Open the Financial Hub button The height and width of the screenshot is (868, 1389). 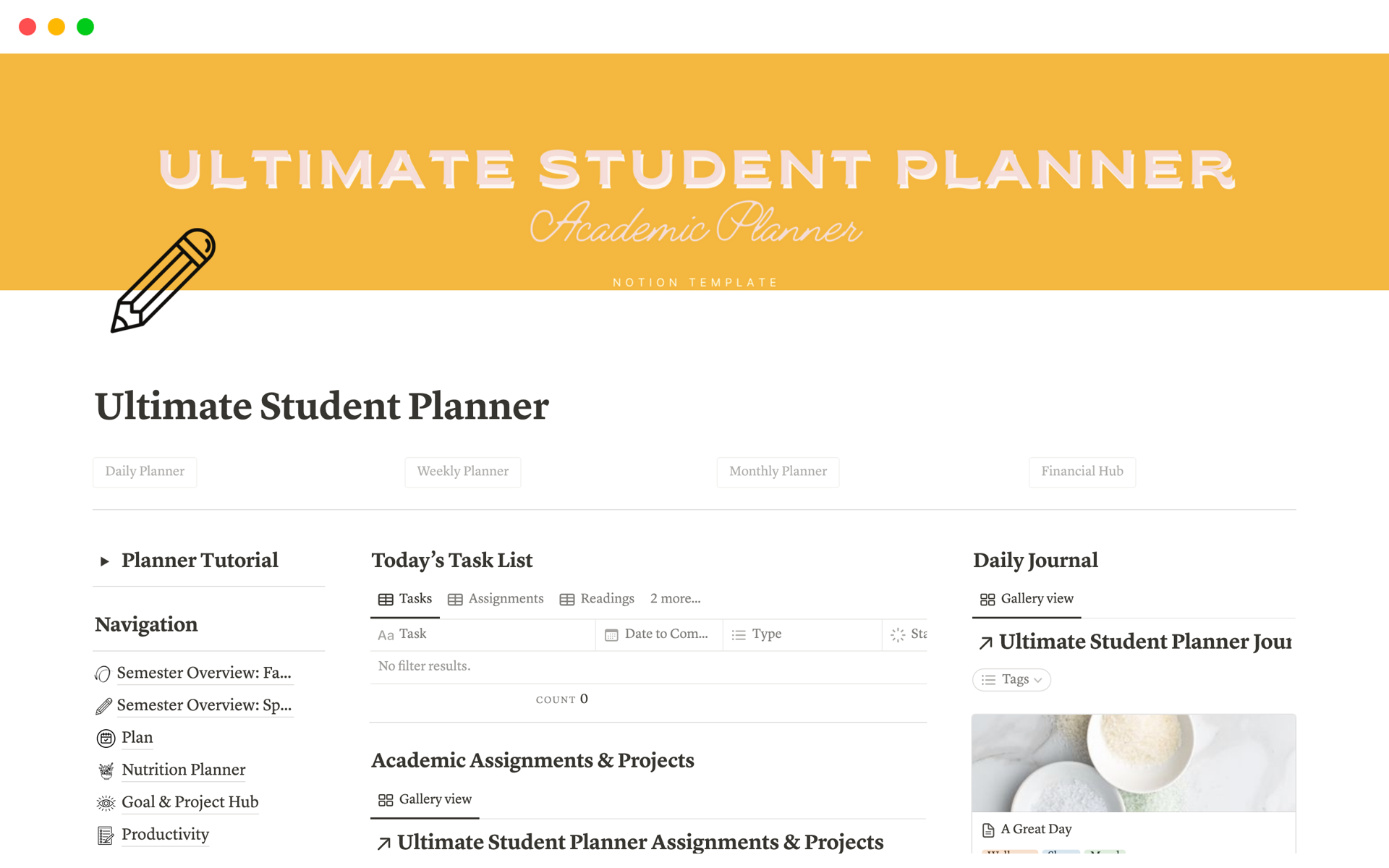[1082, 472]
